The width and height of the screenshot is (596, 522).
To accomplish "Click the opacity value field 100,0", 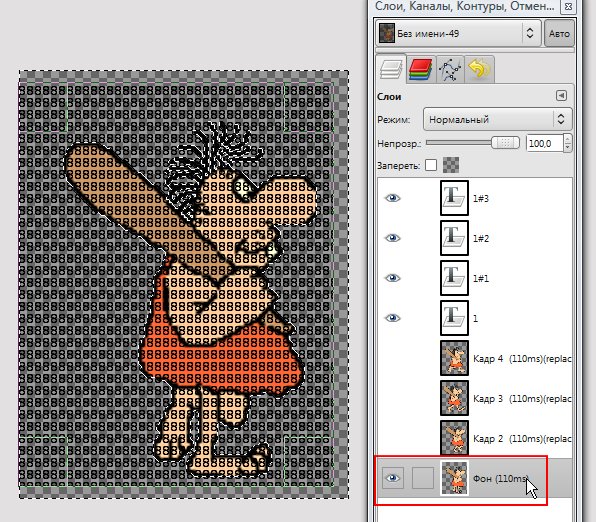I will click(x=544, y=144).
